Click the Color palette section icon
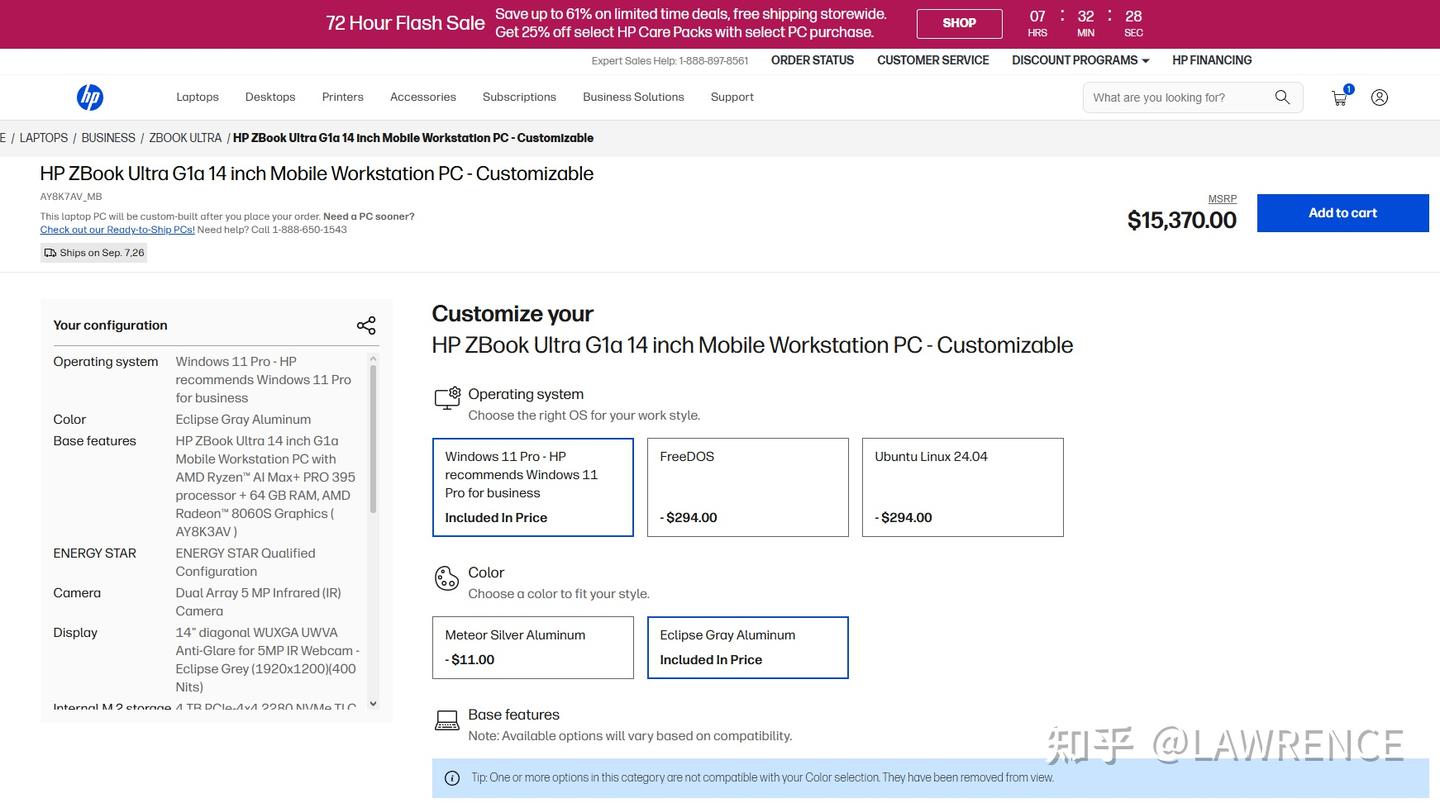 coord(447,578)
